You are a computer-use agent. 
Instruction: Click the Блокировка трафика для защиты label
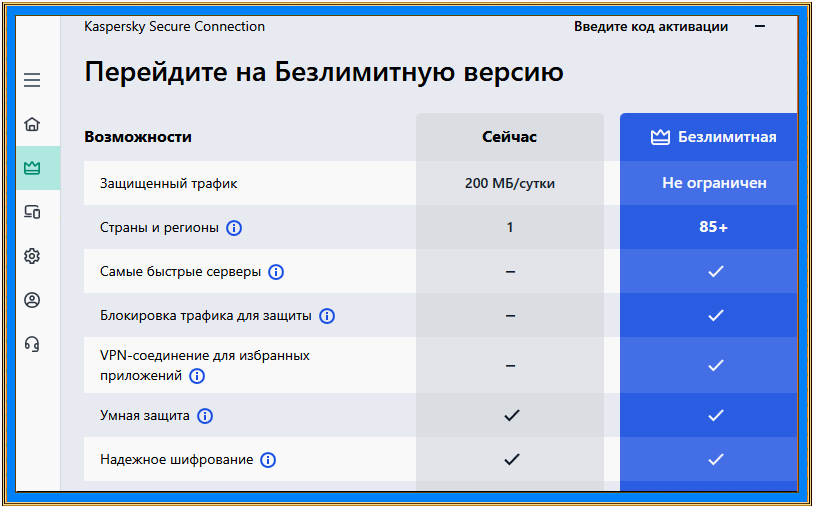click(206, 315)
